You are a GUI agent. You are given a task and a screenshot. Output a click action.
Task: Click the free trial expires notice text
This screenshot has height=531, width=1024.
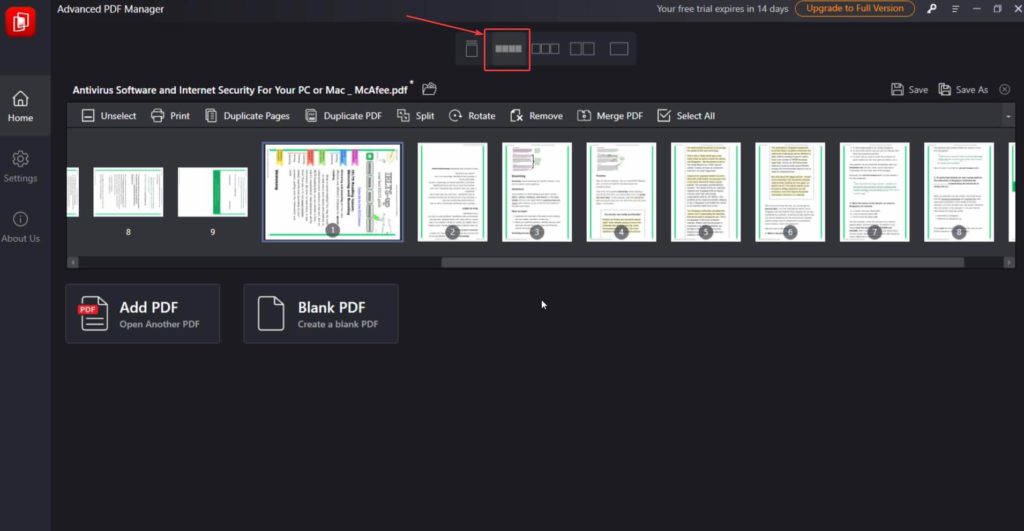722,8
